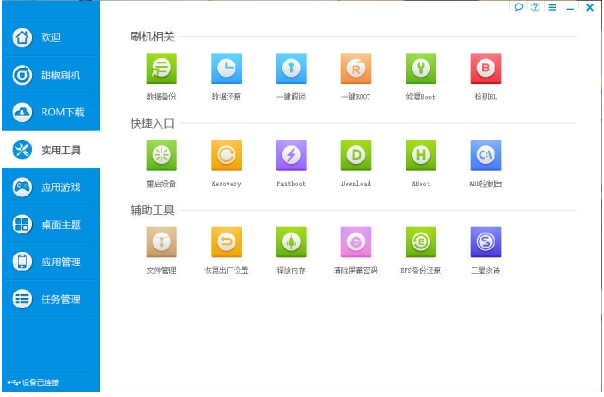Open the 数据备份 green backup tool
This screenshot has width=604, height=397.
(x=161, y=69)
